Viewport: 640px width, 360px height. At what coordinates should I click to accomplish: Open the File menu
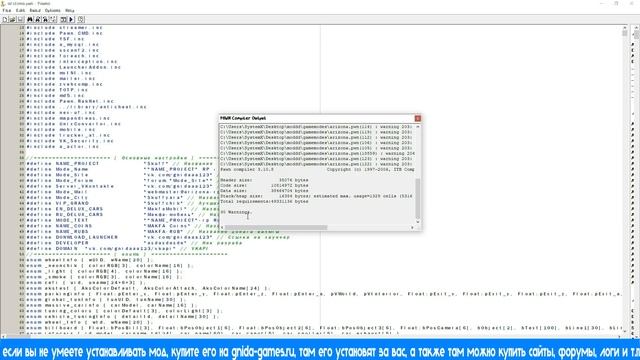coord(7,10)
